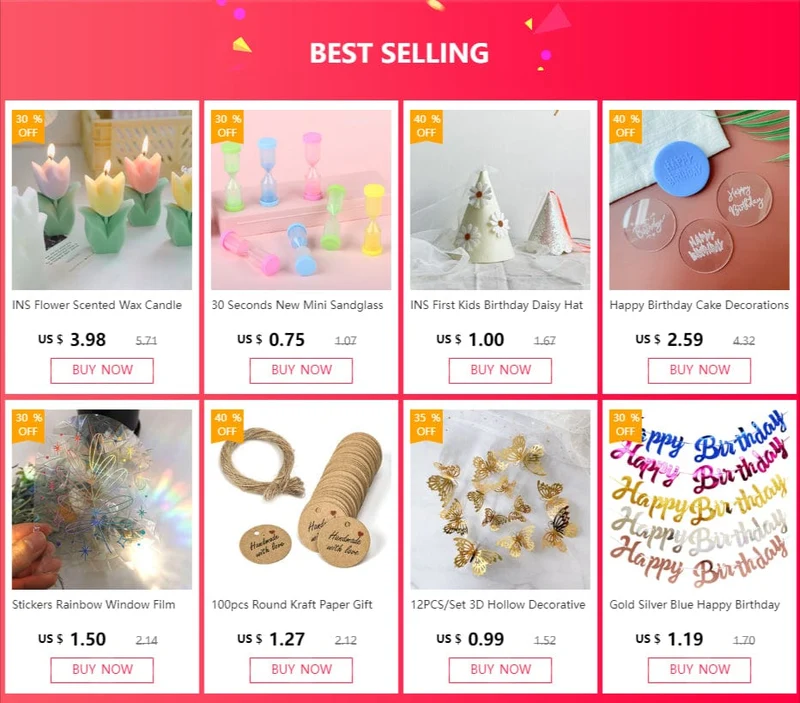800x703 pixels.
Task: Click BUY NOW for the 30 Seconds Sandglass
Action: 301,370
